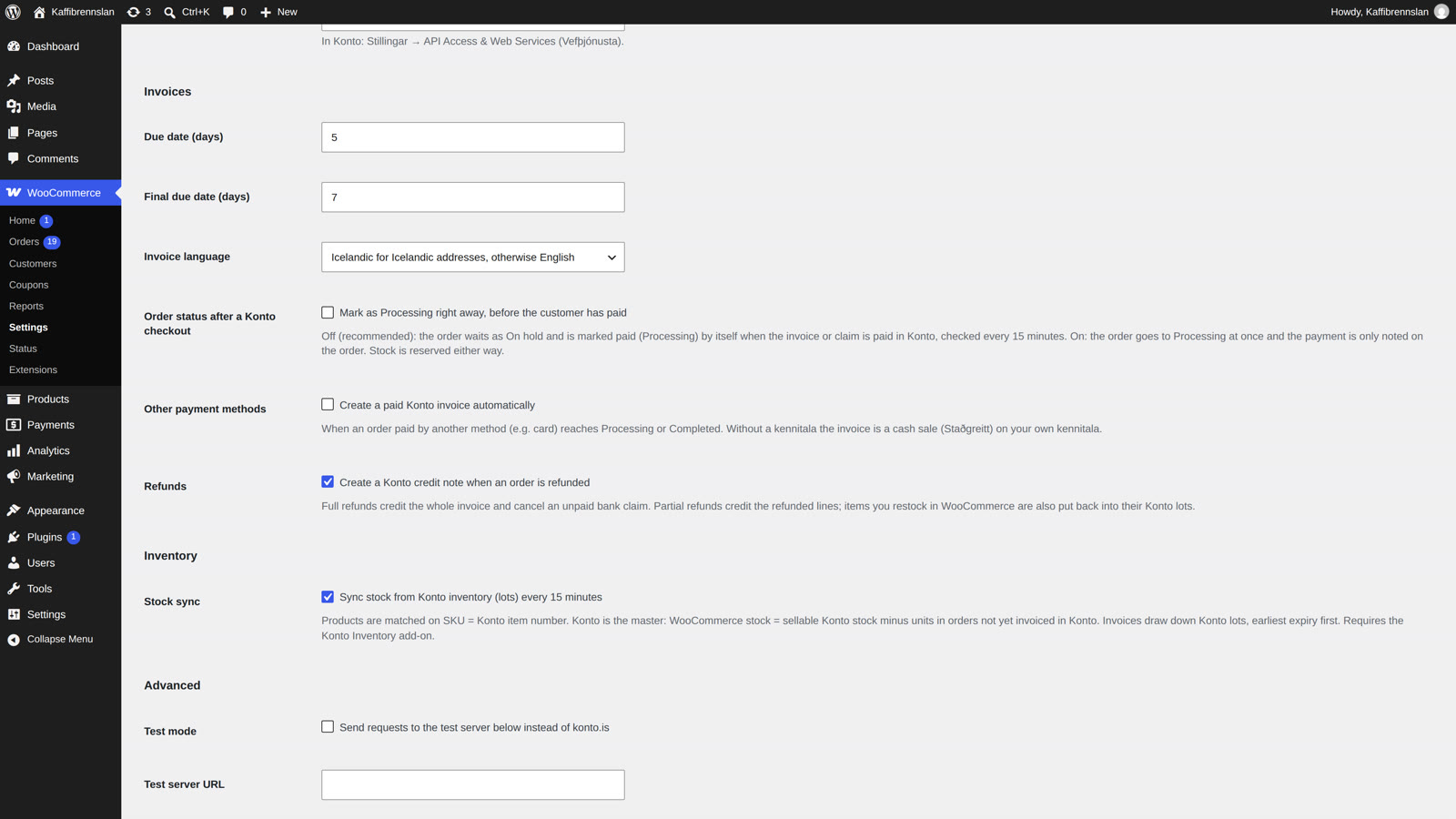Open WooCommerce Status submenu item

coord(23,349)
